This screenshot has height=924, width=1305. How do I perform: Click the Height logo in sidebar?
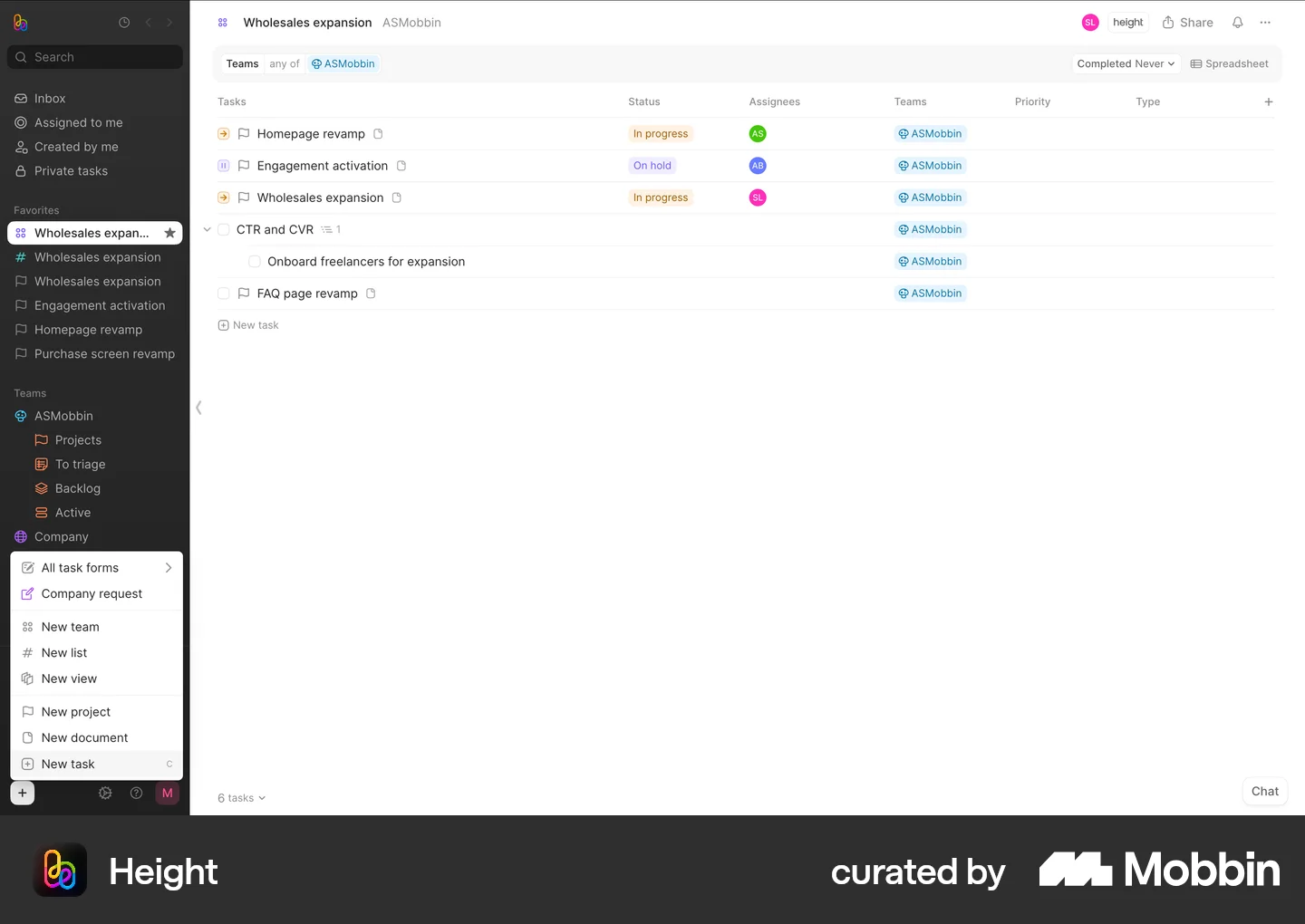pos(21,23)
